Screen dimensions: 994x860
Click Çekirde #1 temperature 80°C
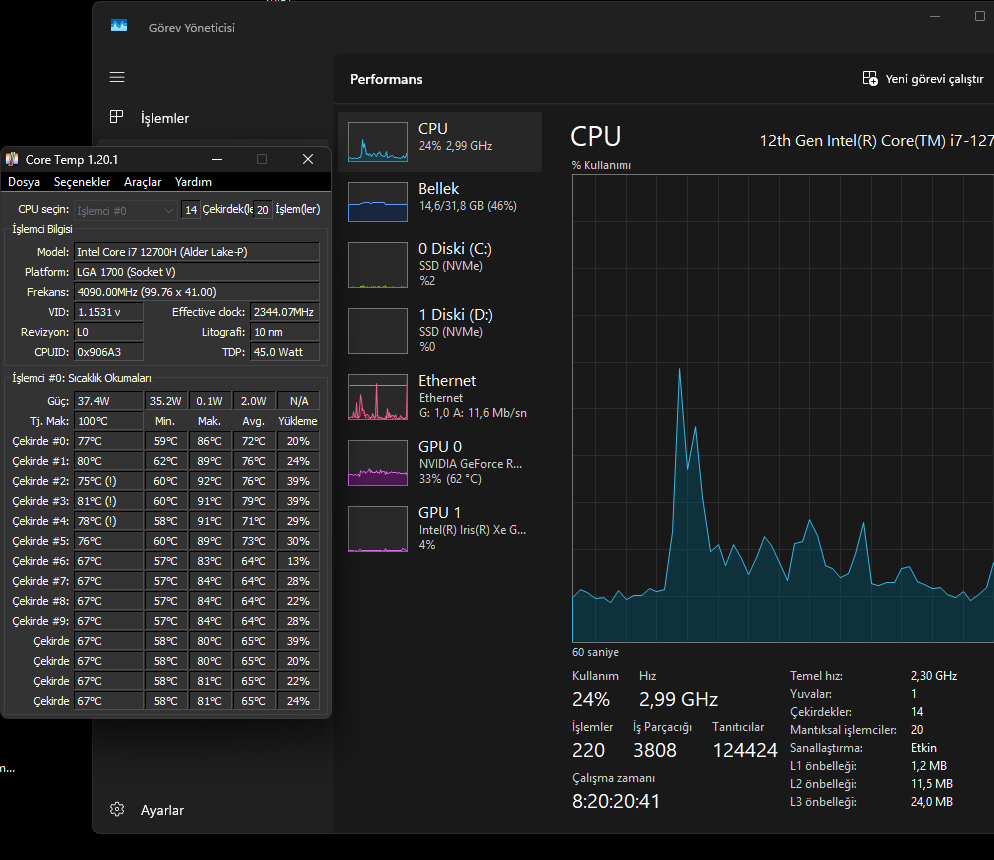pos(108,461)
